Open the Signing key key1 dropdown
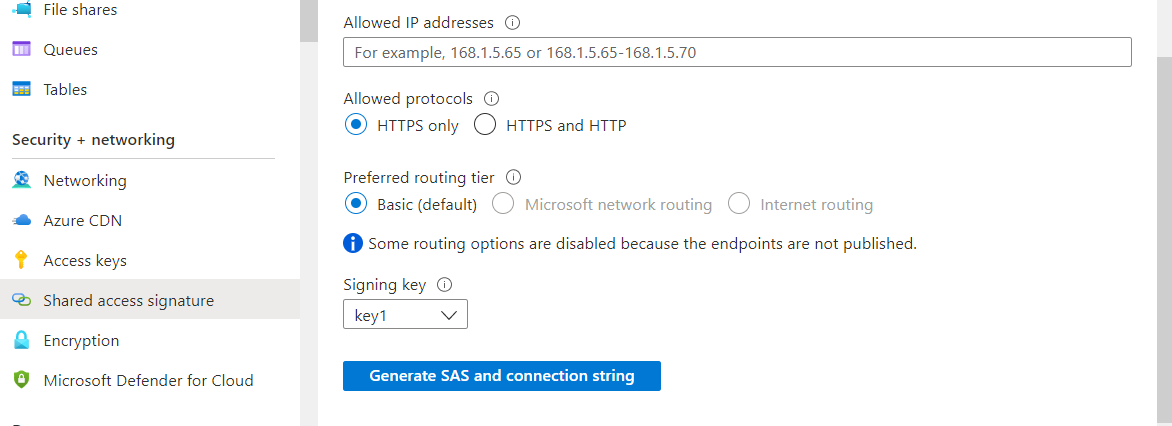Viewport: 1172px width, 426px height. pyautogui.click(x=405, y=315)
